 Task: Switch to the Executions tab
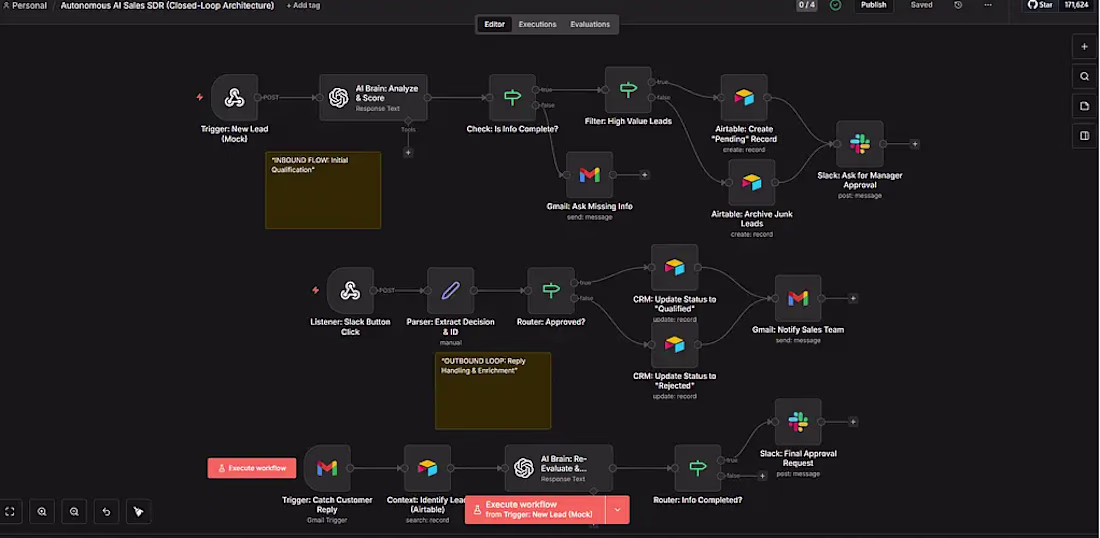point(537,24)
